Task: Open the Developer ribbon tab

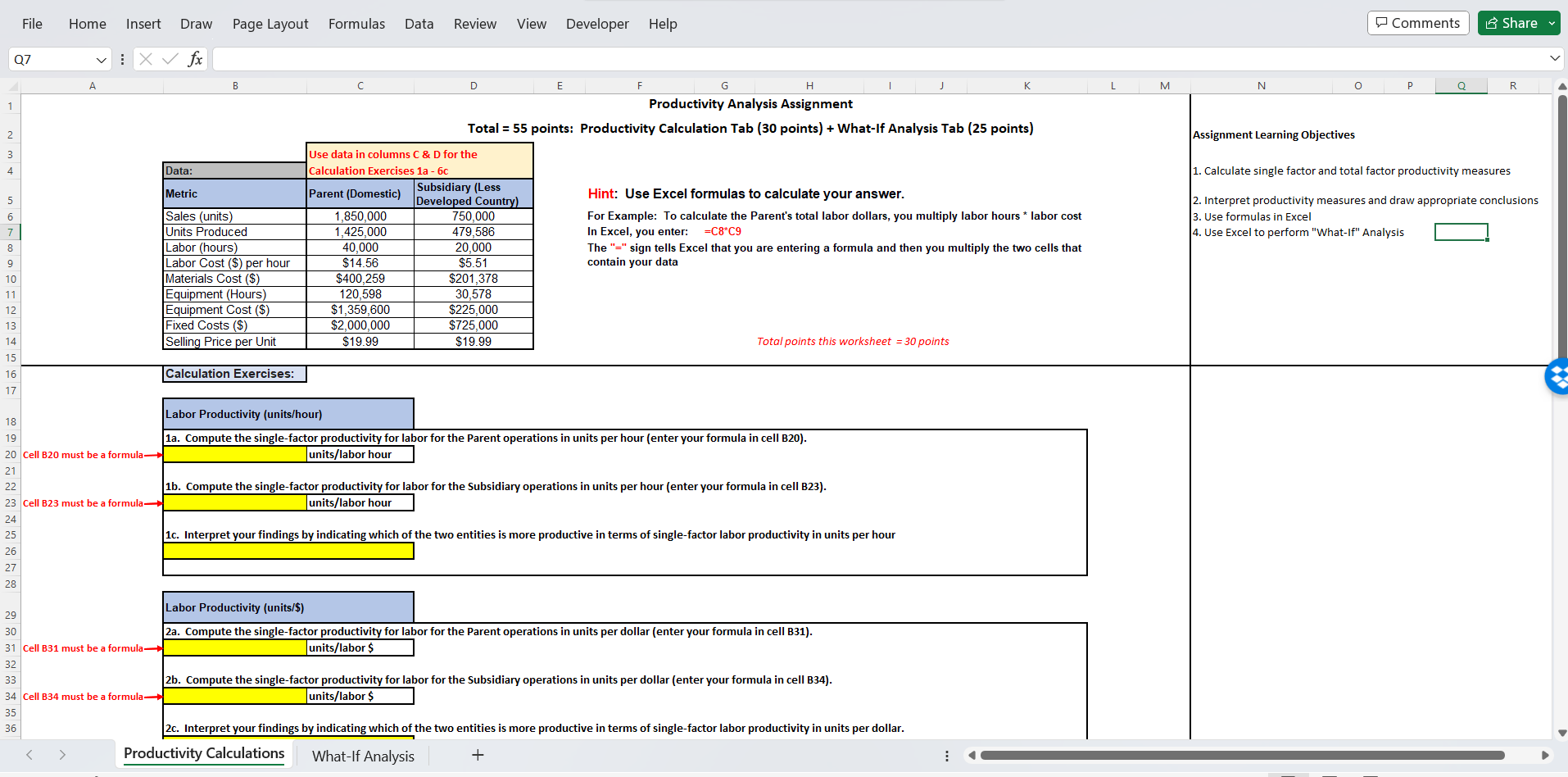Action: 597,24
